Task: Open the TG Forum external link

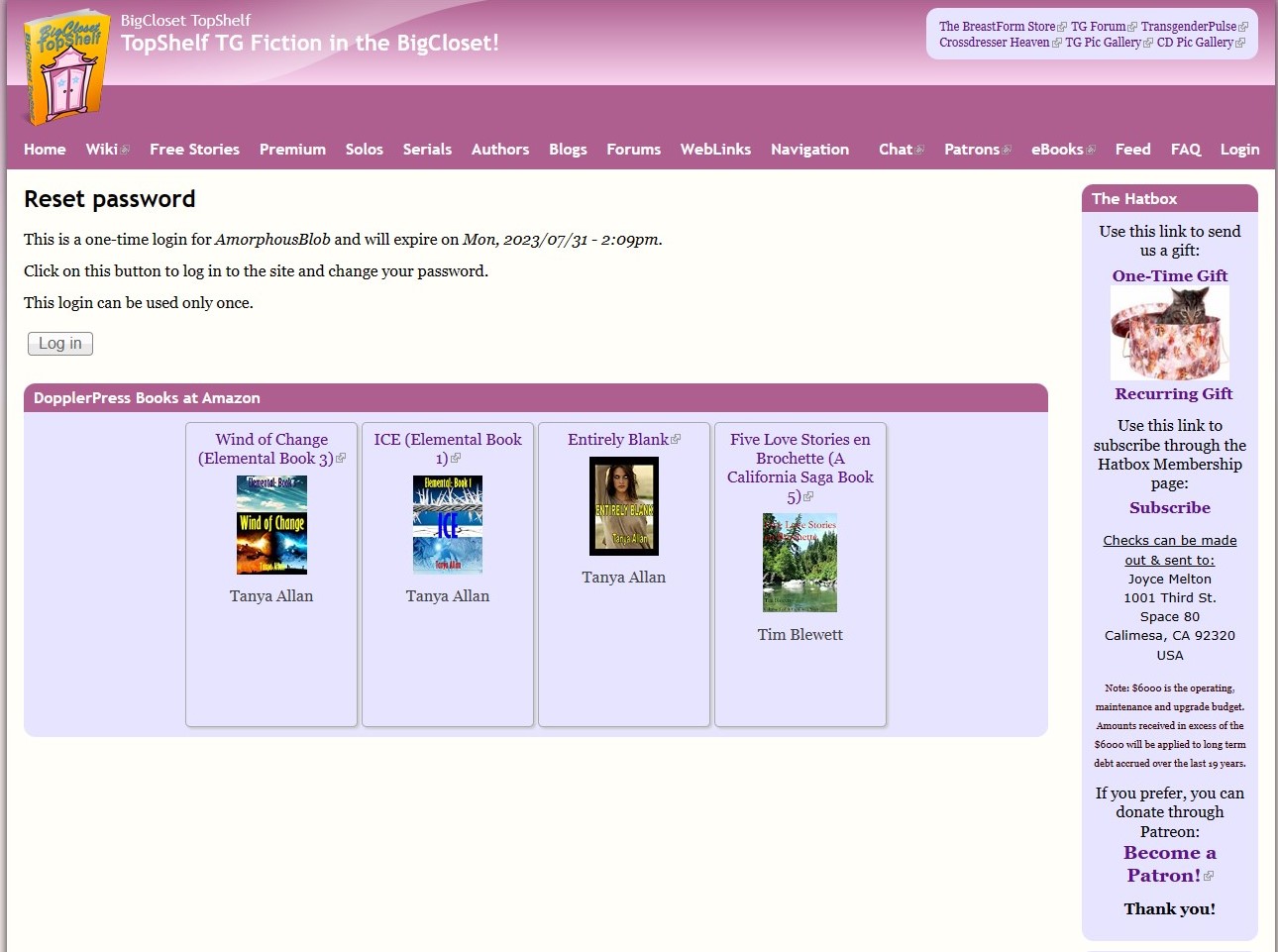Action: point(1098,27)
